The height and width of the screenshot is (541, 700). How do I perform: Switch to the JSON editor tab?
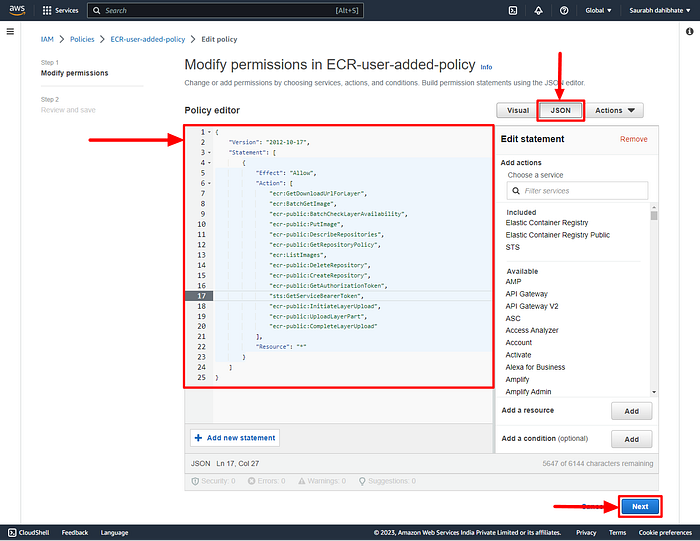click(x=560, y=110)
